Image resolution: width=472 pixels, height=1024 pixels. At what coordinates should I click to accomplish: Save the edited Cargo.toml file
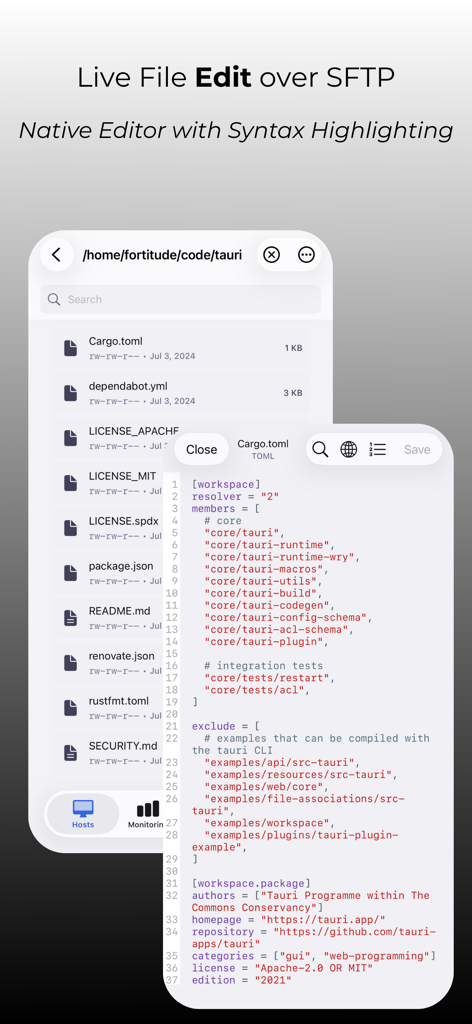coord(417,449)
